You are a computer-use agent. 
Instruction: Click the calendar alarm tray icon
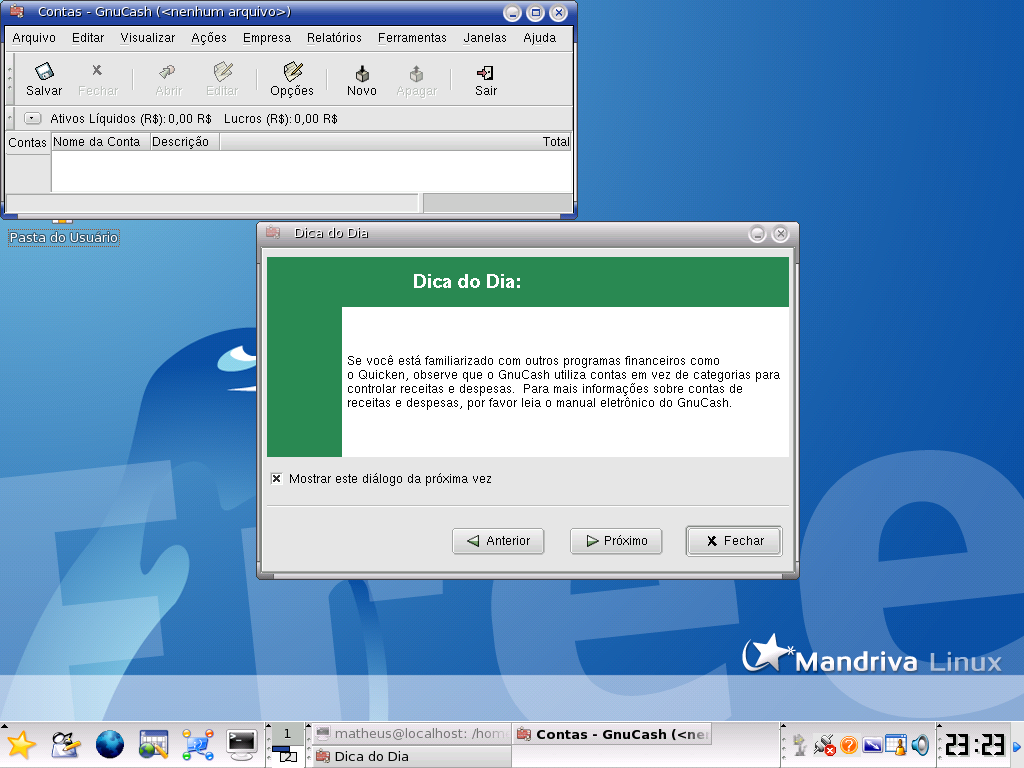pos(896,744)
